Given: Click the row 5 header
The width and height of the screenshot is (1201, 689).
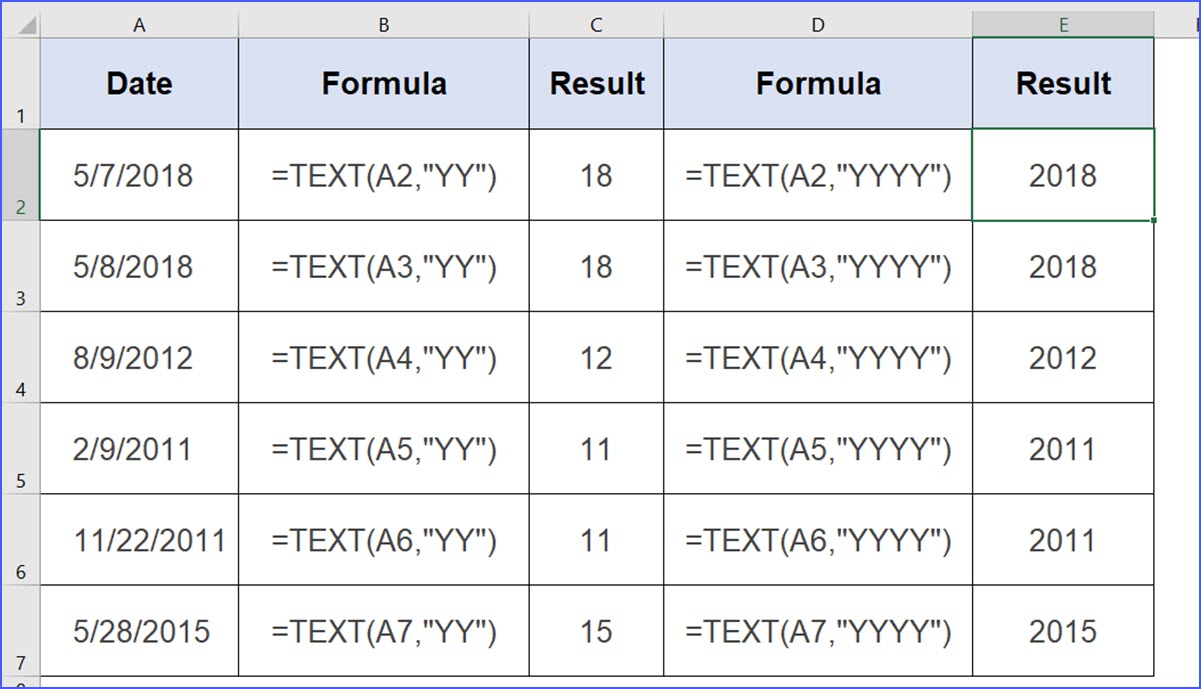Looking at the screenshot, I should pos(20,449).
